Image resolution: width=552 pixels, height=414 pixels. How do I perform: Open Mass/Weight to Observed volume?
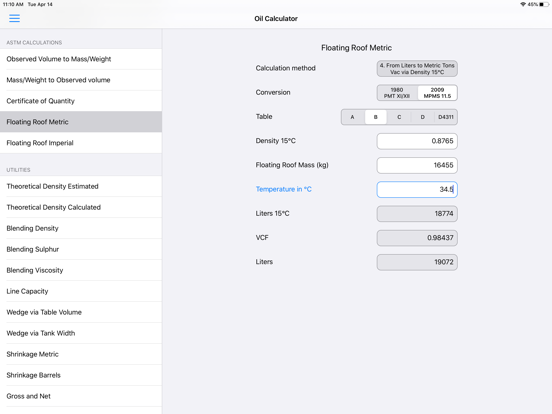[x=81, y=80]
